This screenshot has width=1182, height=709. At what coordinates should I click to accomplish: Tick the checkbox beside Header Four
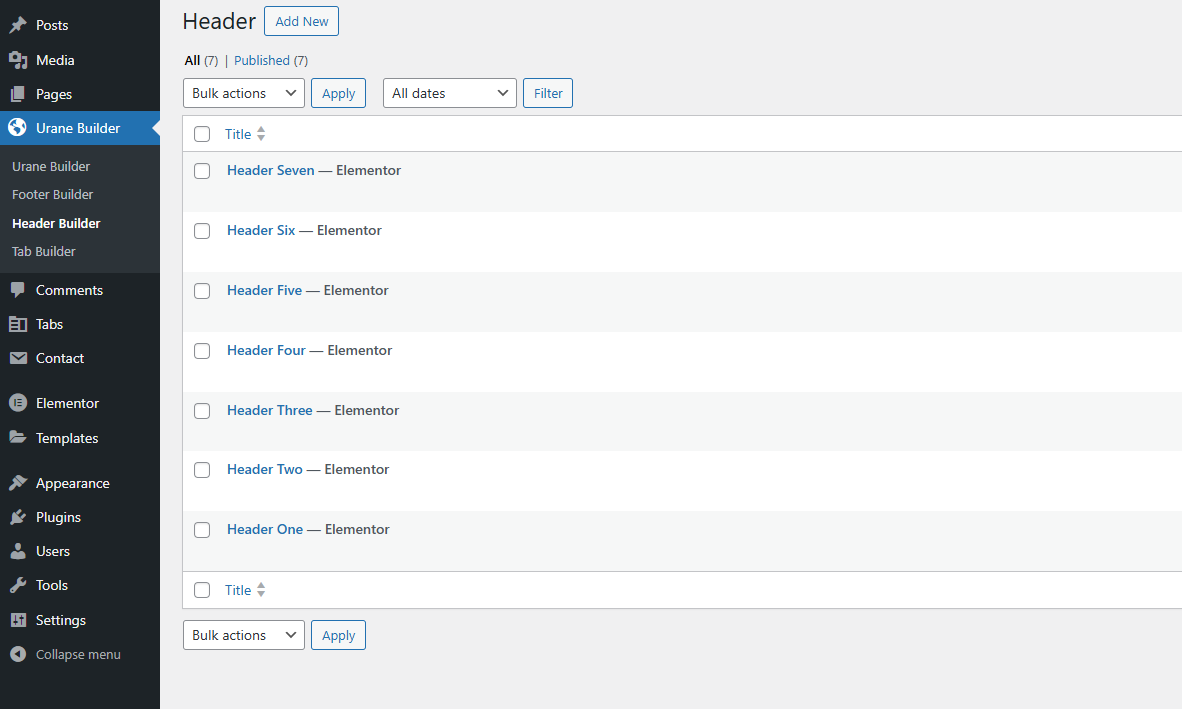202,351
